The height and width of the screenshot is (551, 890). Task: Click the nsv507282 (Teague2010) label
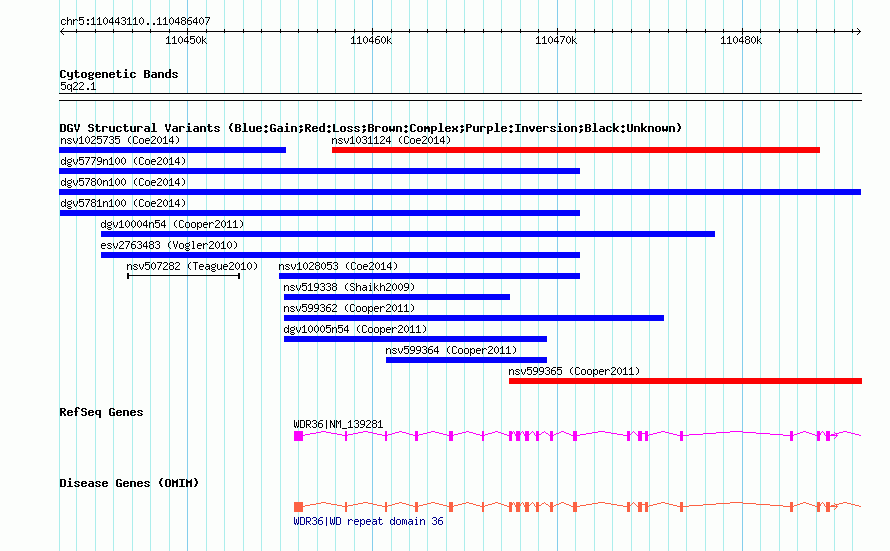coord(192,266)
